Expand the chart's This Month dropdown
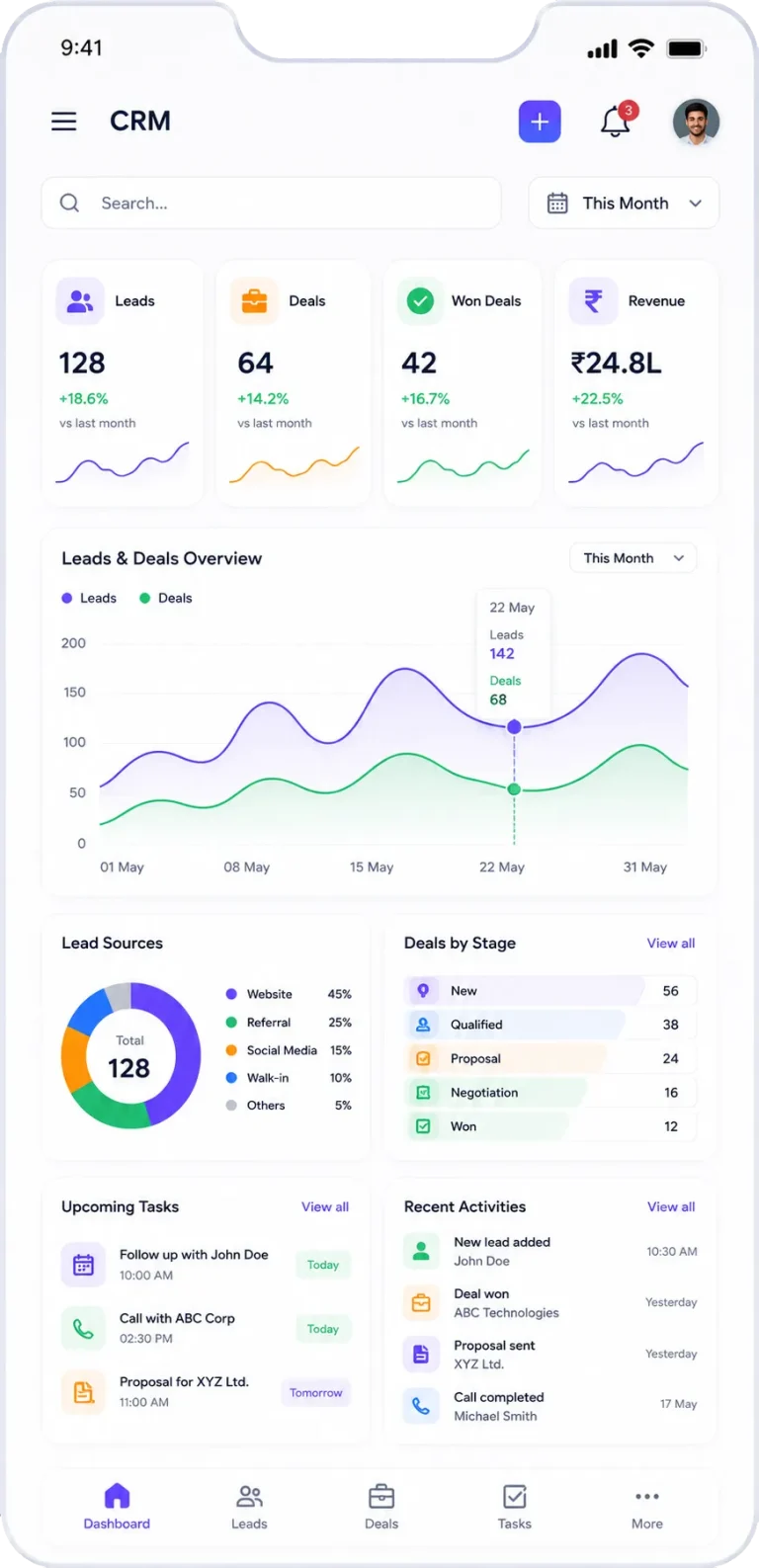 [633, 558]
